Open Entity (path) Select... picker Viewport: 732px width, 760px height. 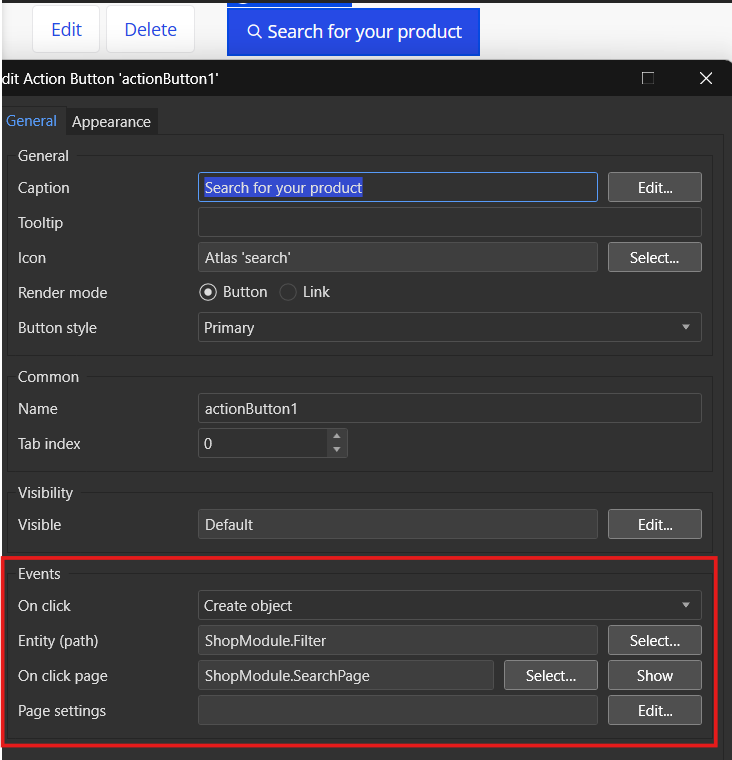[654, 640]
